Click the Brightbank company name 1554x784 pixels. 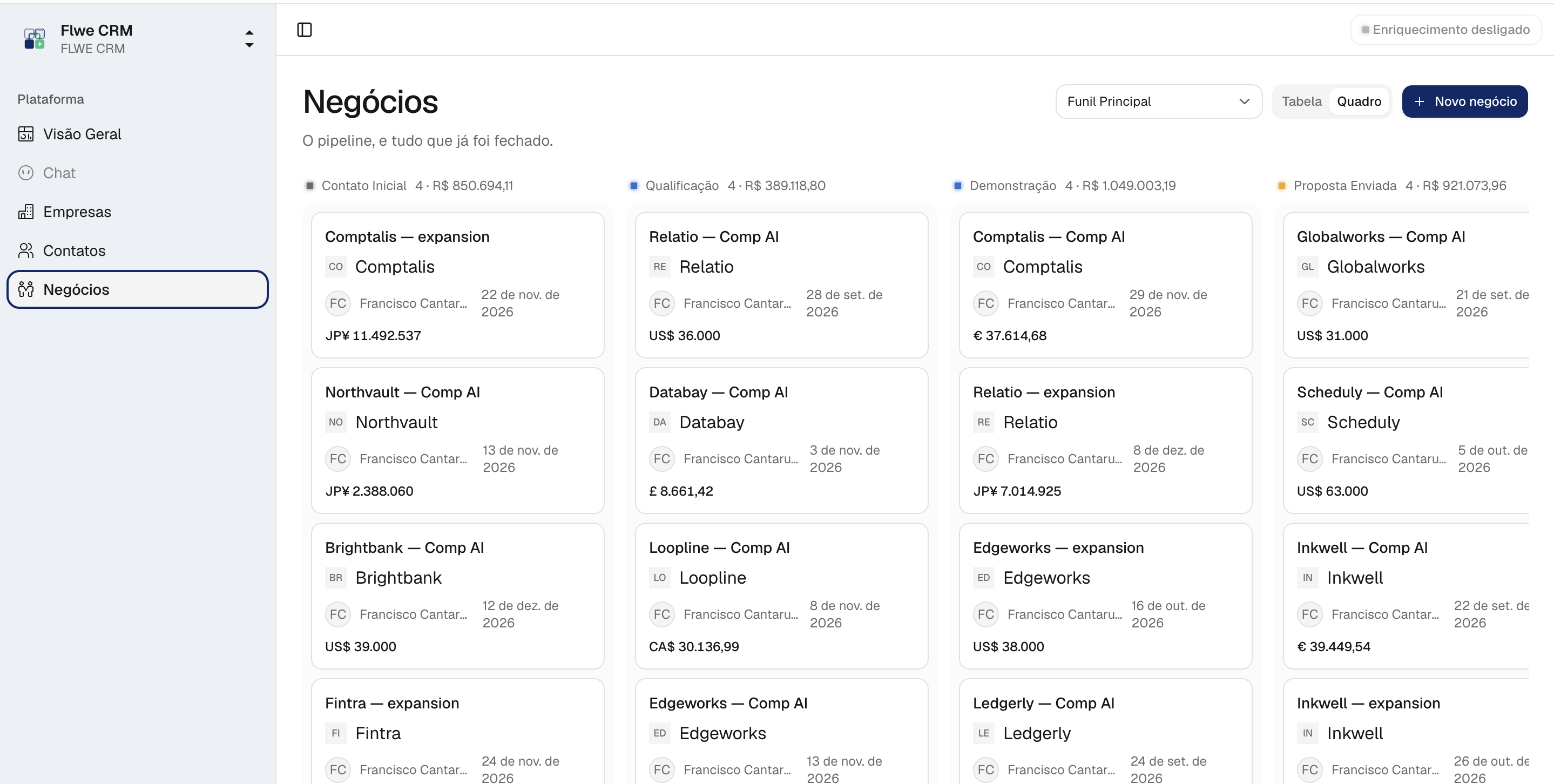pyautogui.click(x=398, y=578)
